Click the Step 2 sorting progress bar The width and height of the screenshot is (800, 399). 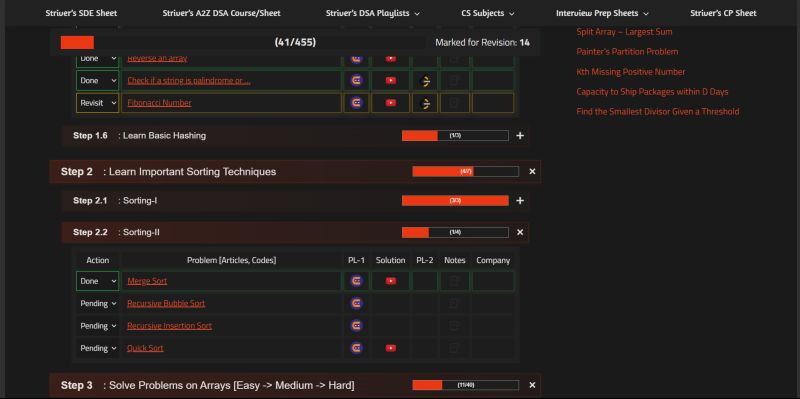pos(465,171)
